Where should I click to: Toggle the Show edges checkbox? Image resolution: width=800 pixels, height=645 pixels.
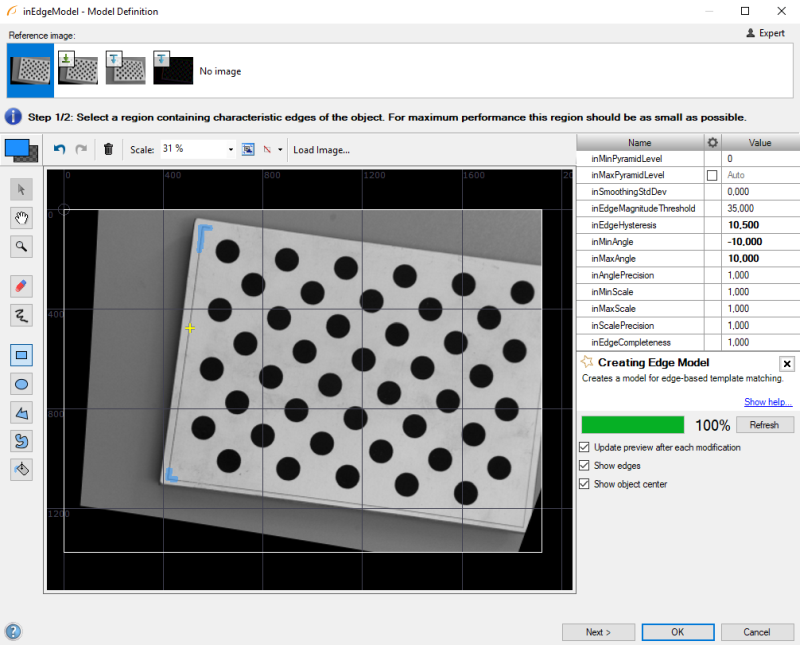coord(585,466)
